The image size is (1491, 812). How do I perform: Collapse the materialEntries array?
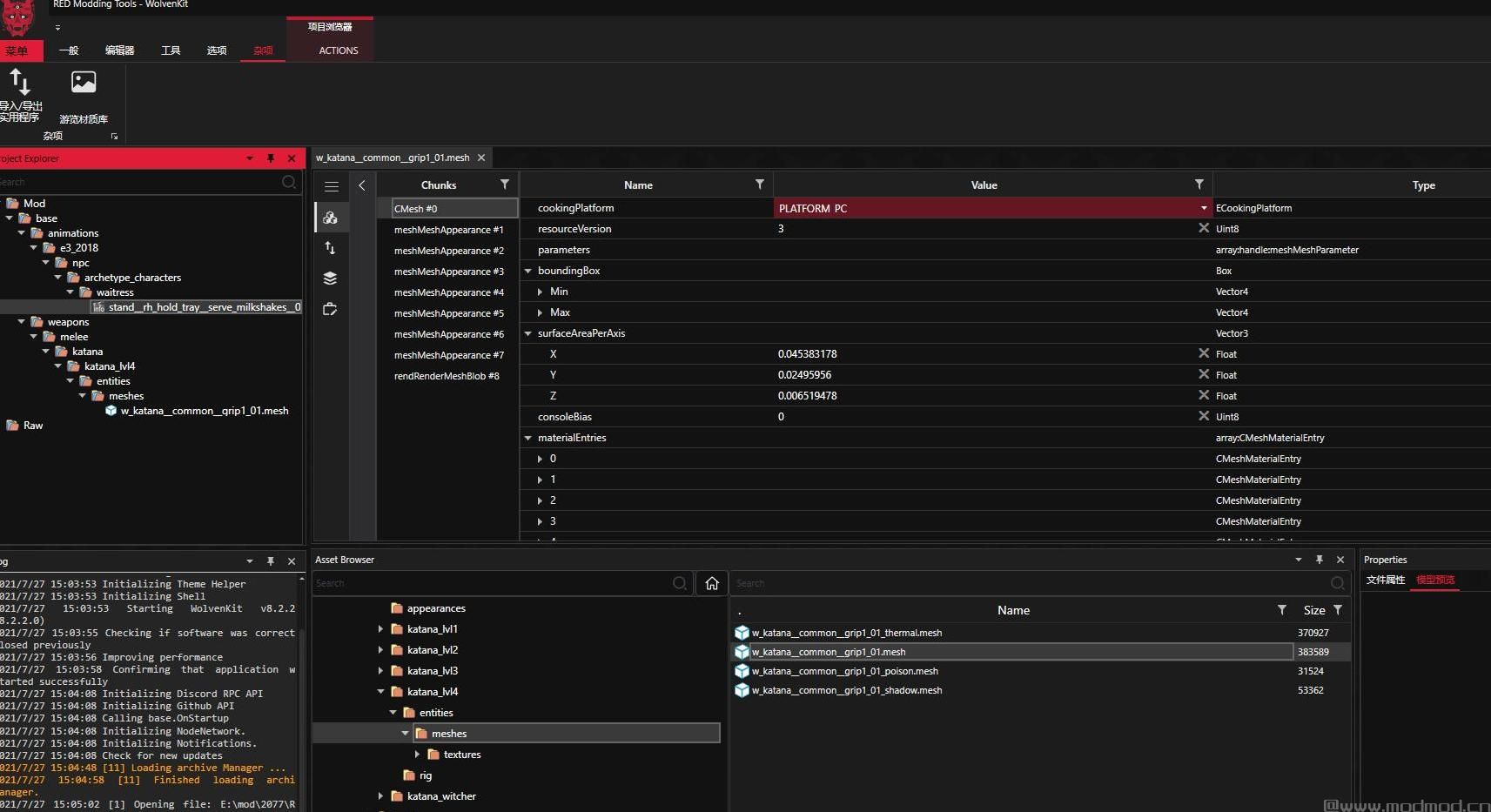(527, 438)
